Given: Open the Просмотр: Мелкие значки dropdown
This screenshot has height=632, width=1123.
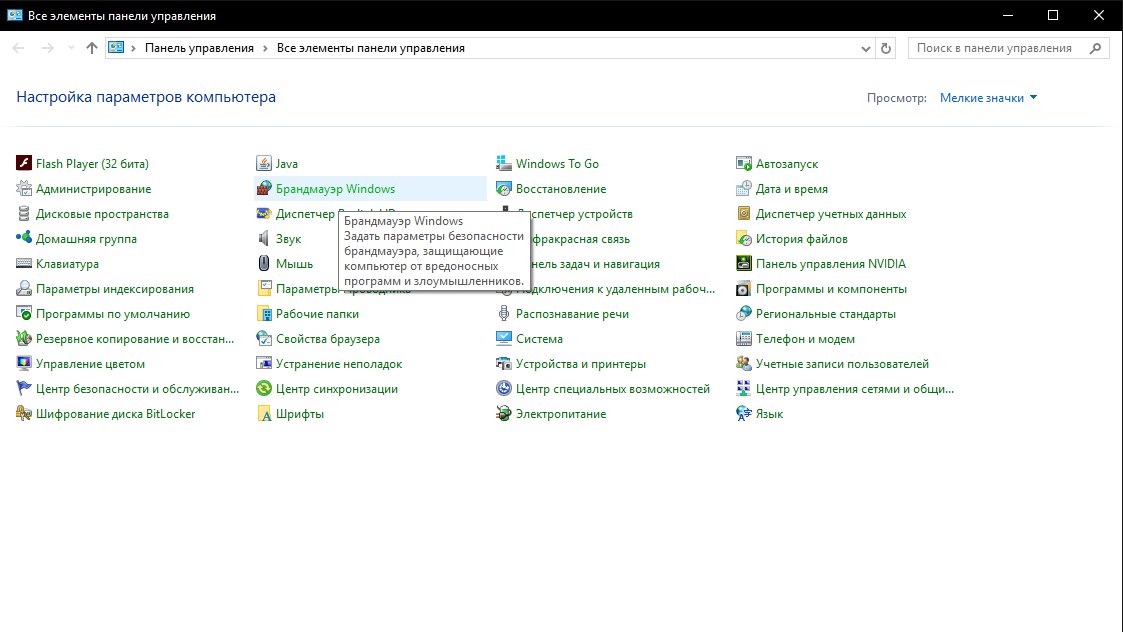Looking at the screenshot, I should coord(988,97).
